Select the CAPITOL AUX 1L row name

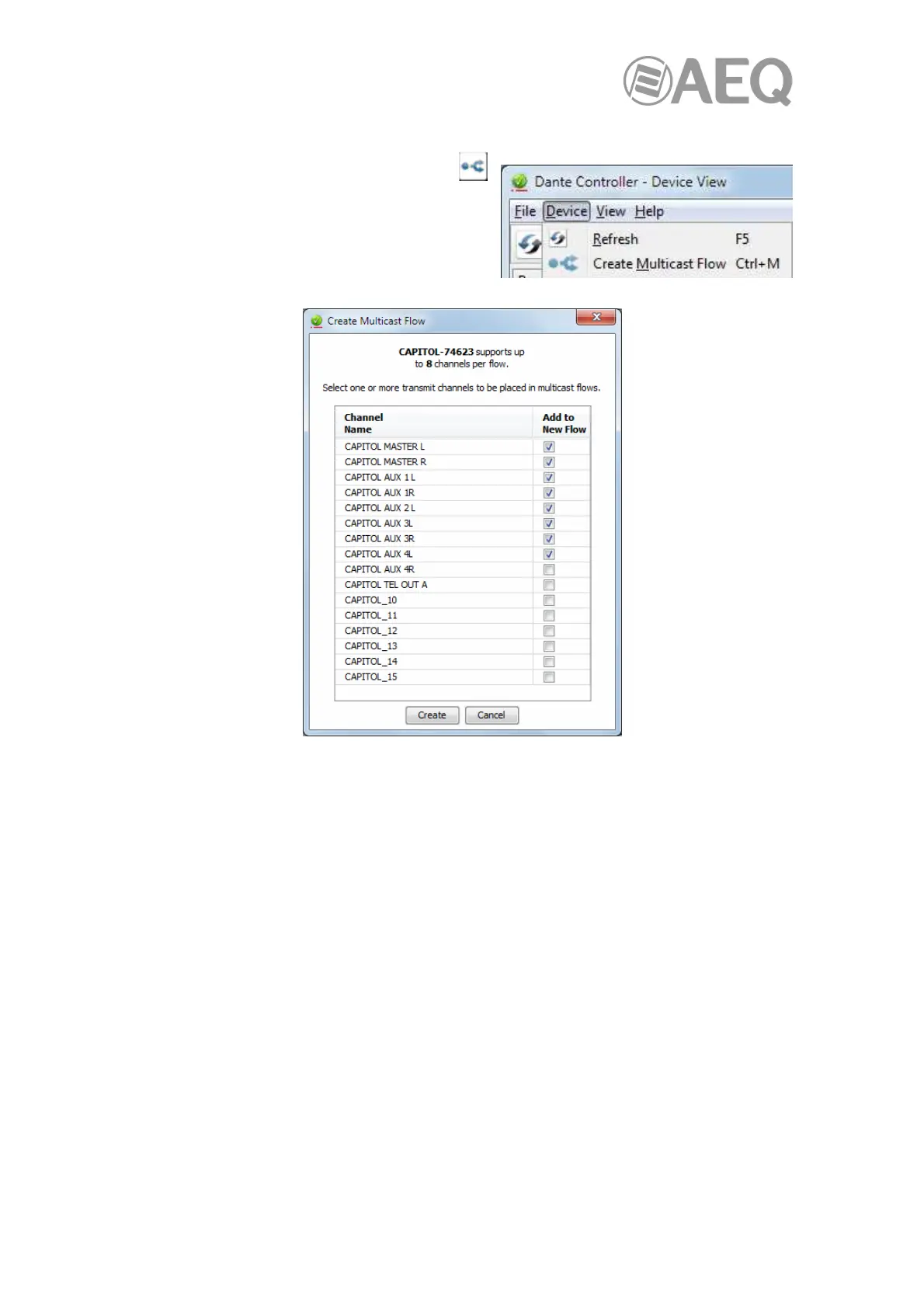pos(380,478)
